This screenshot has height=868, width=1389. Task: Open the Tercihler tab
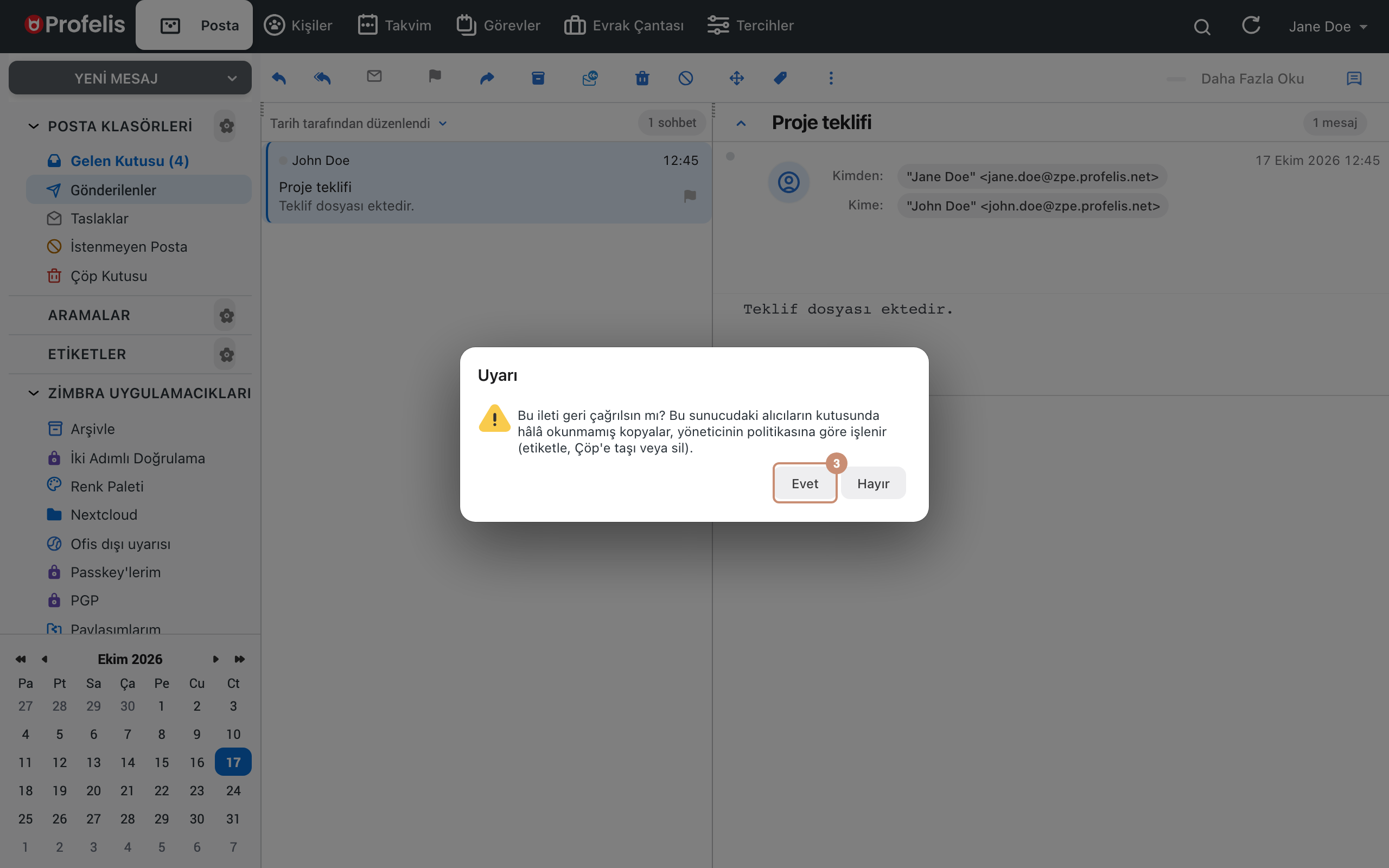pyautogui.click(x=750, y=25)
